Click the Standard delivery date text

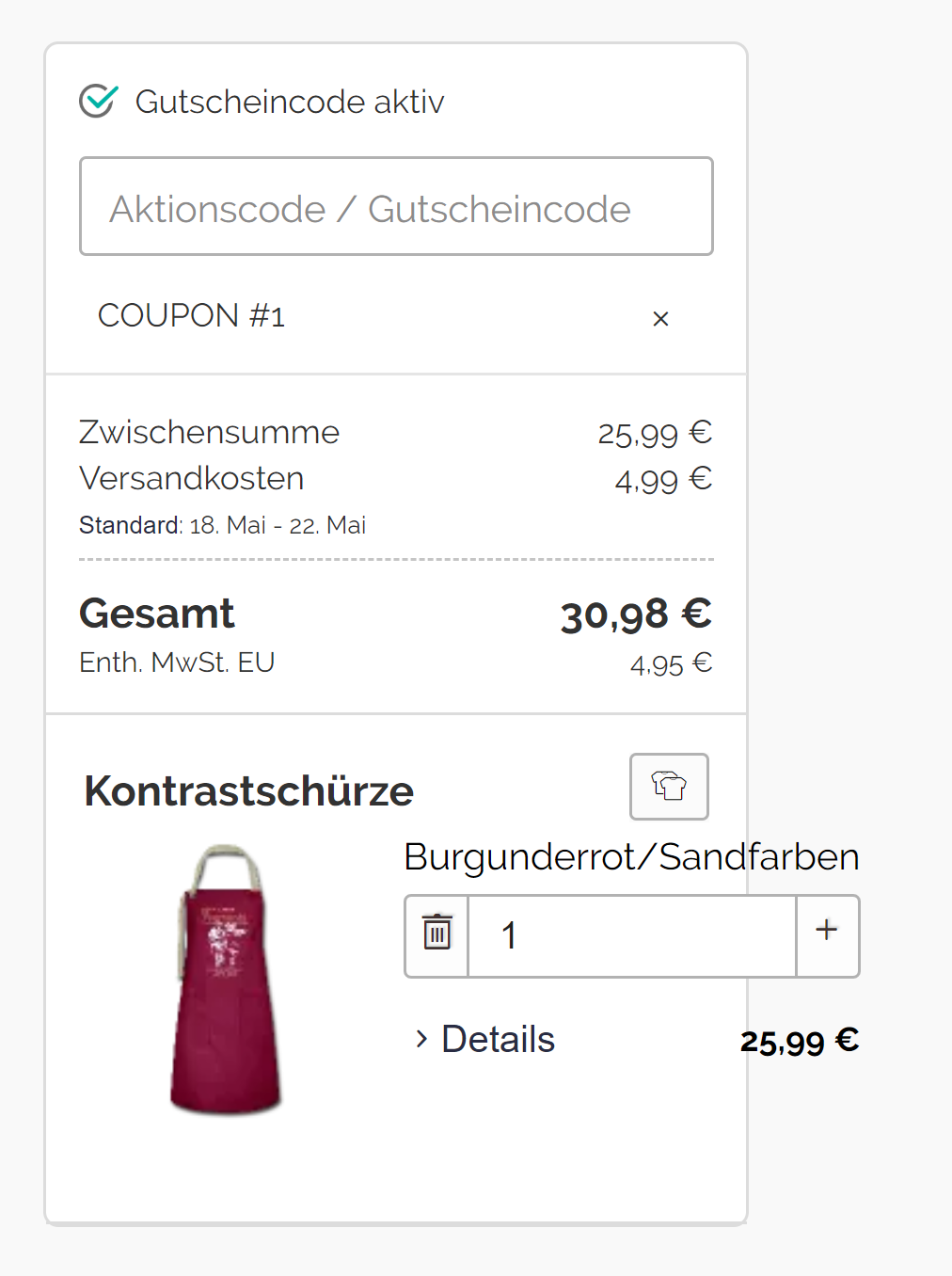(223, 525)
